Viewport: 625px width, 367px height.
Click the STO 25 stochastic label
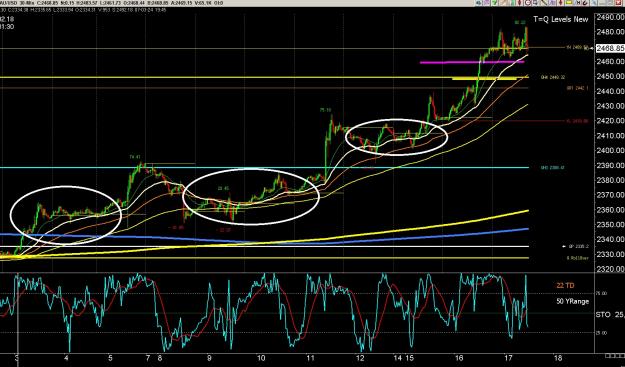610,315
